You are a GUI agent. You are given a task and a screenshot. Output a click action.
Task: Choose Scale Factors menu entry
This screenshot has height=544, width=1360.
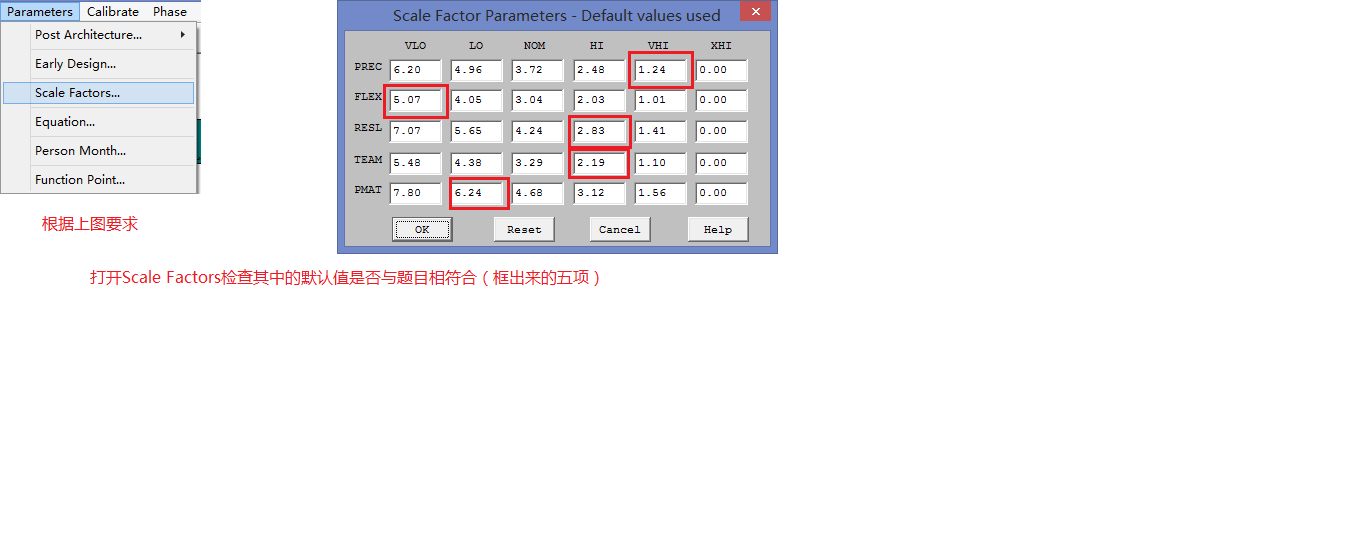pos(99,93)
